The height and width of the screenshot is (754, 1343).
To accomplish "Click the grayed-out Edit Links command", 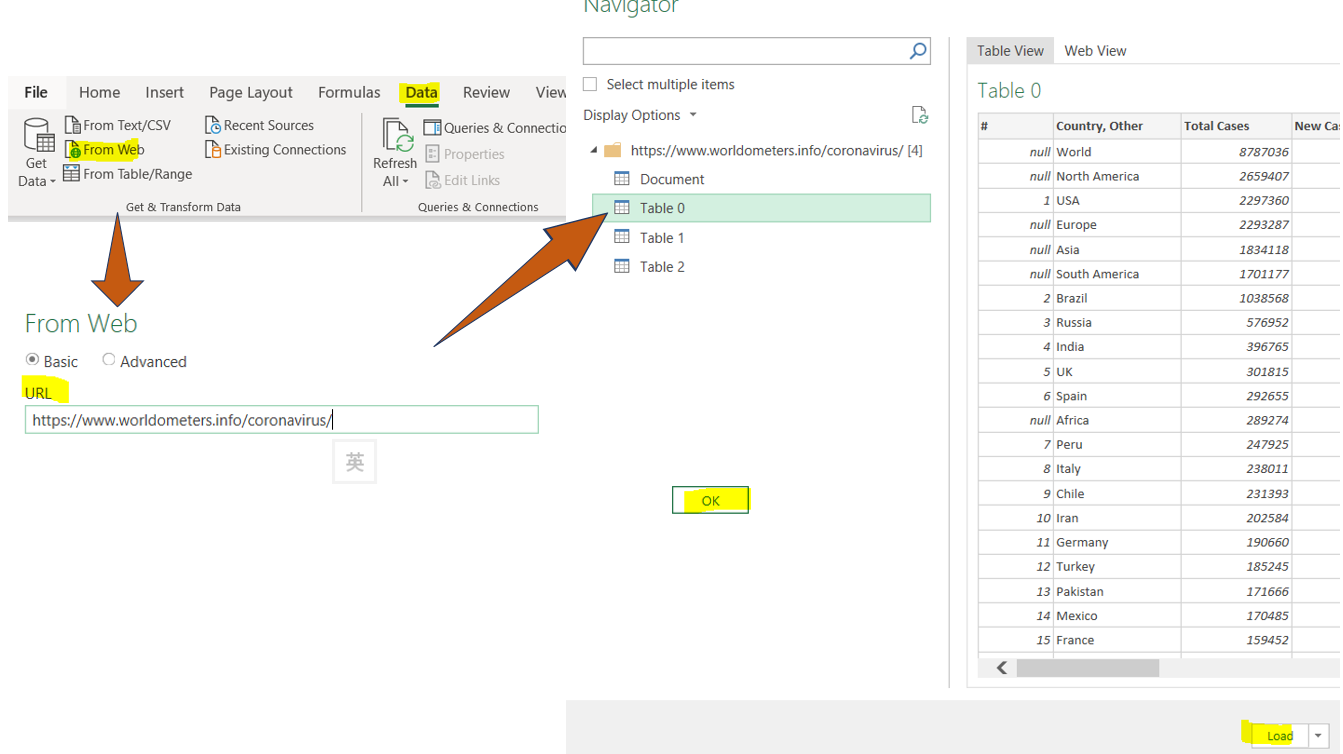I will tap(462, 180).
